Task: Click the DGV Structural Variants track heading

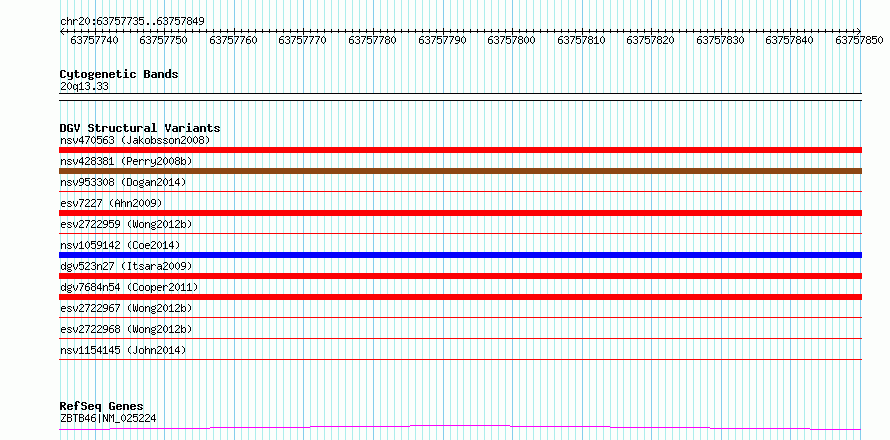Action: click(x=140, y=128)
